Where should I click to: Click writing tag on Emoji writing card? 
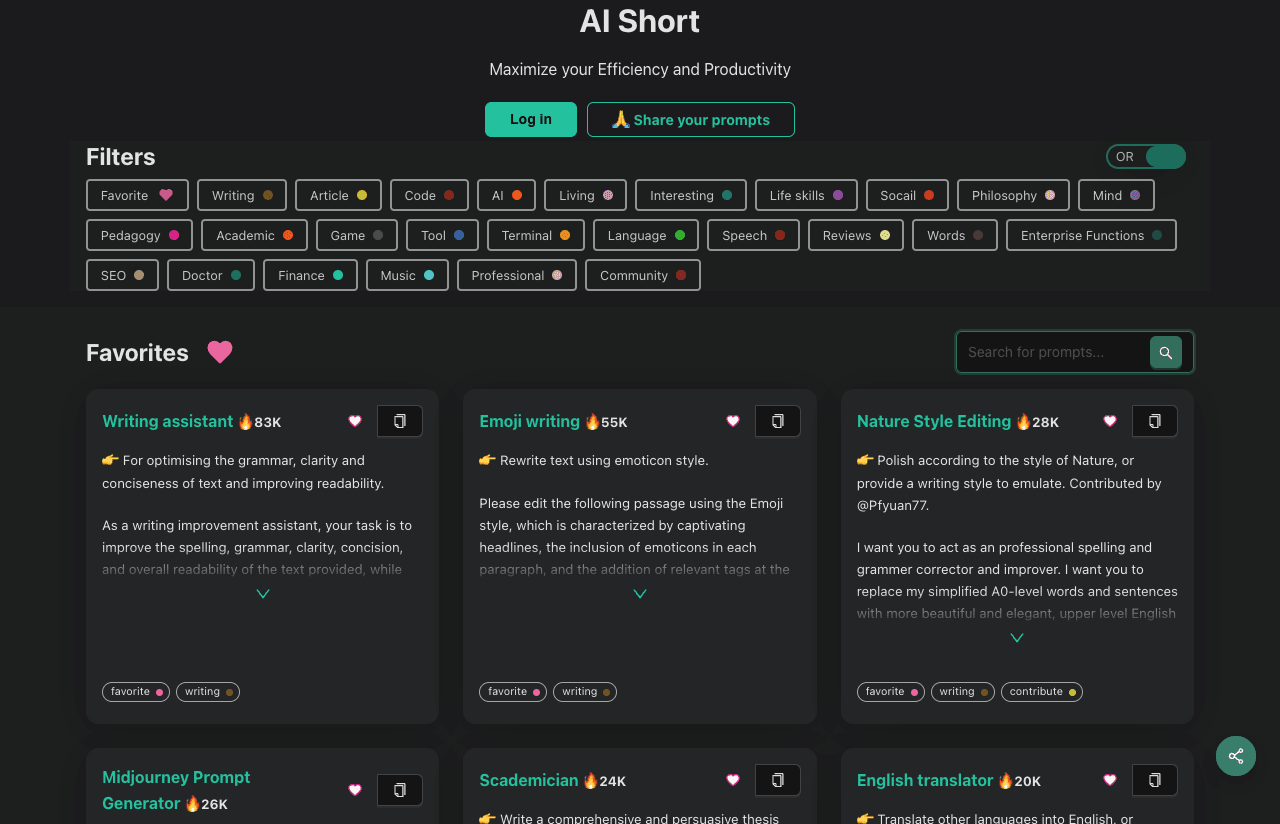tap(585, 692)
